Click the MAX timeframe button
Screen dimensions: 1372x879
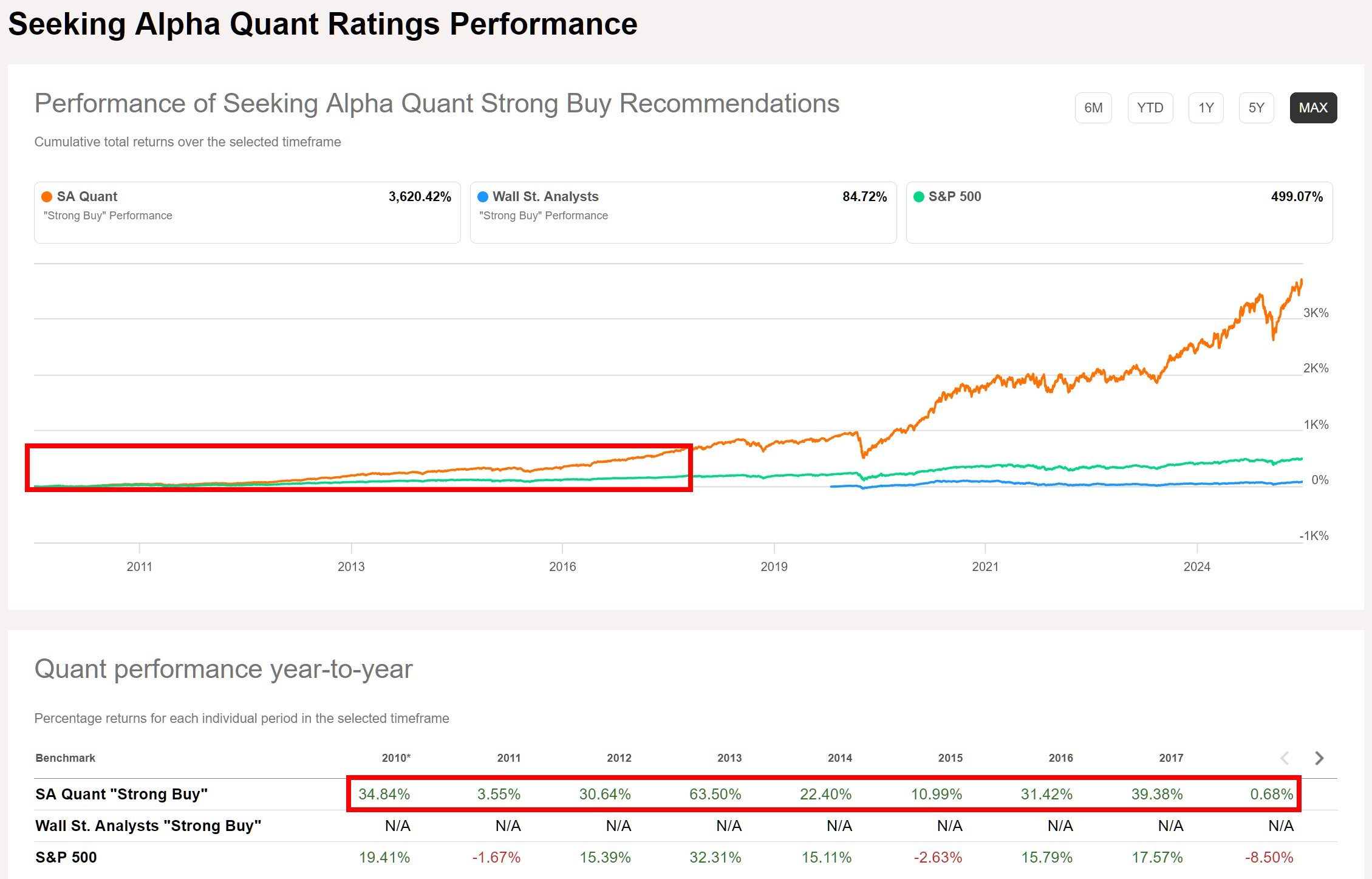[1313, 108]
